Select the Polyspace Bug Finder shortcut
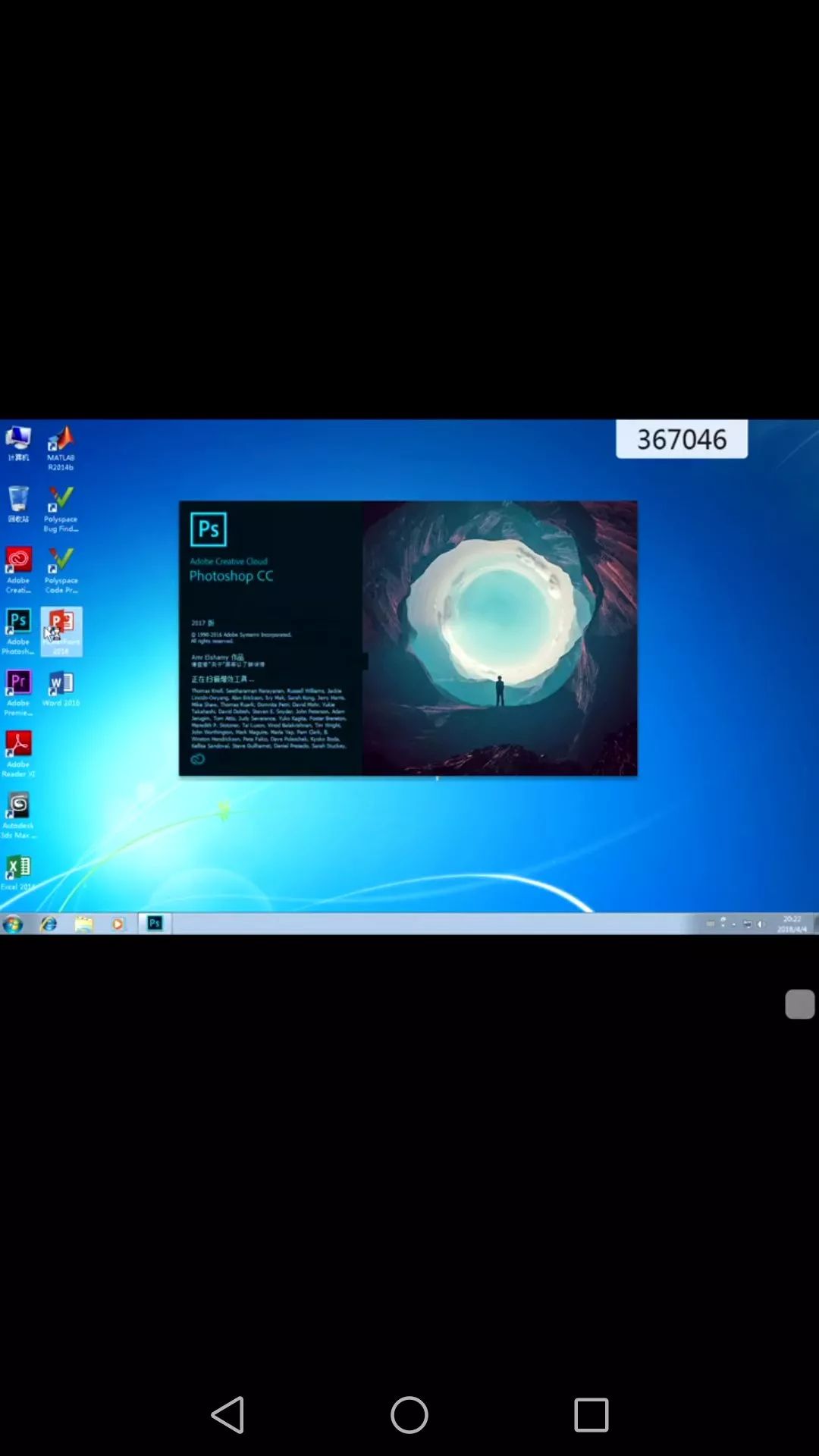The image size is (819, 1456). [61, 510]
